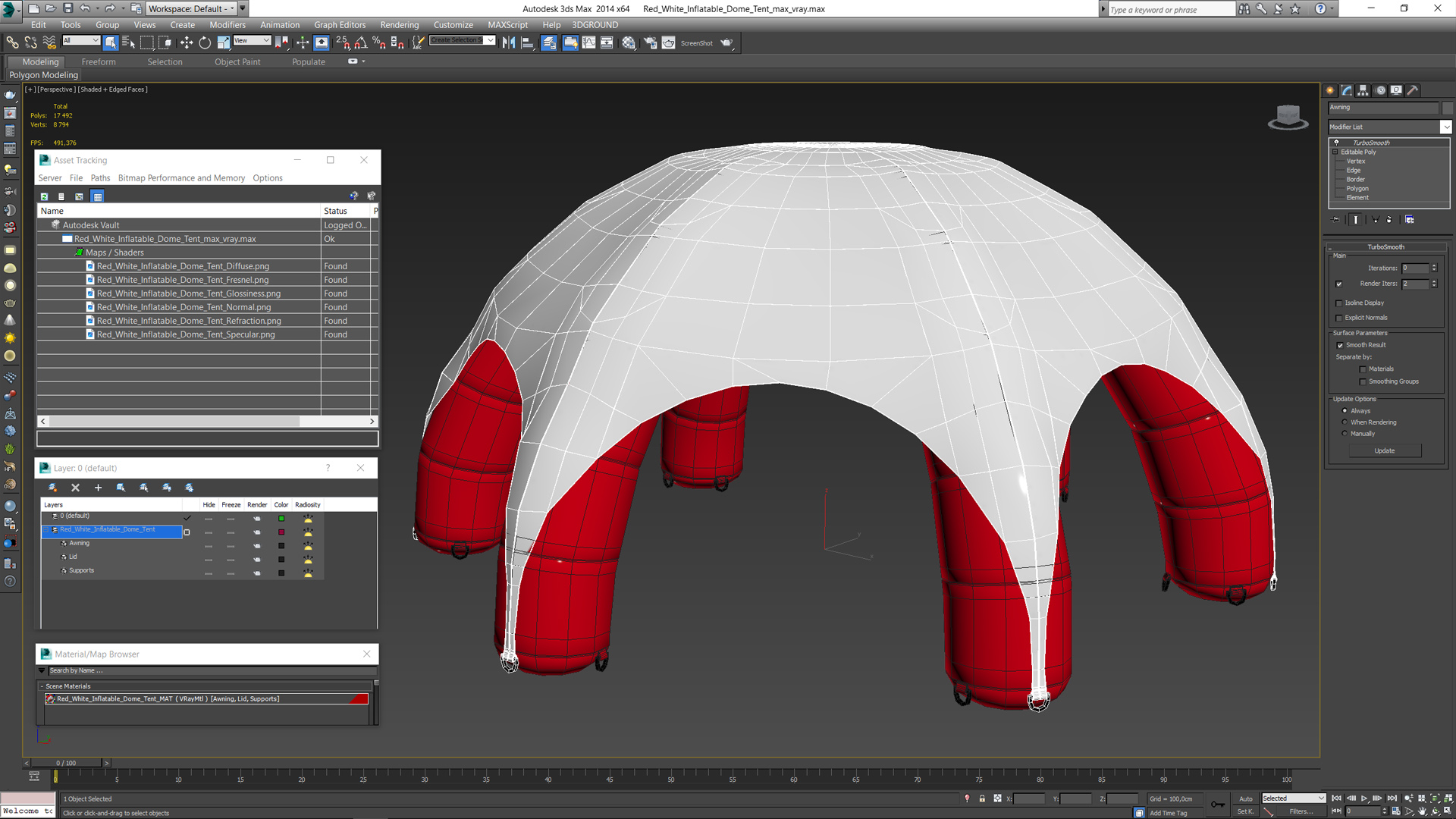Open reference coordinate View dropdown
The image size is (1456, 819).
(x=252, y=41)
